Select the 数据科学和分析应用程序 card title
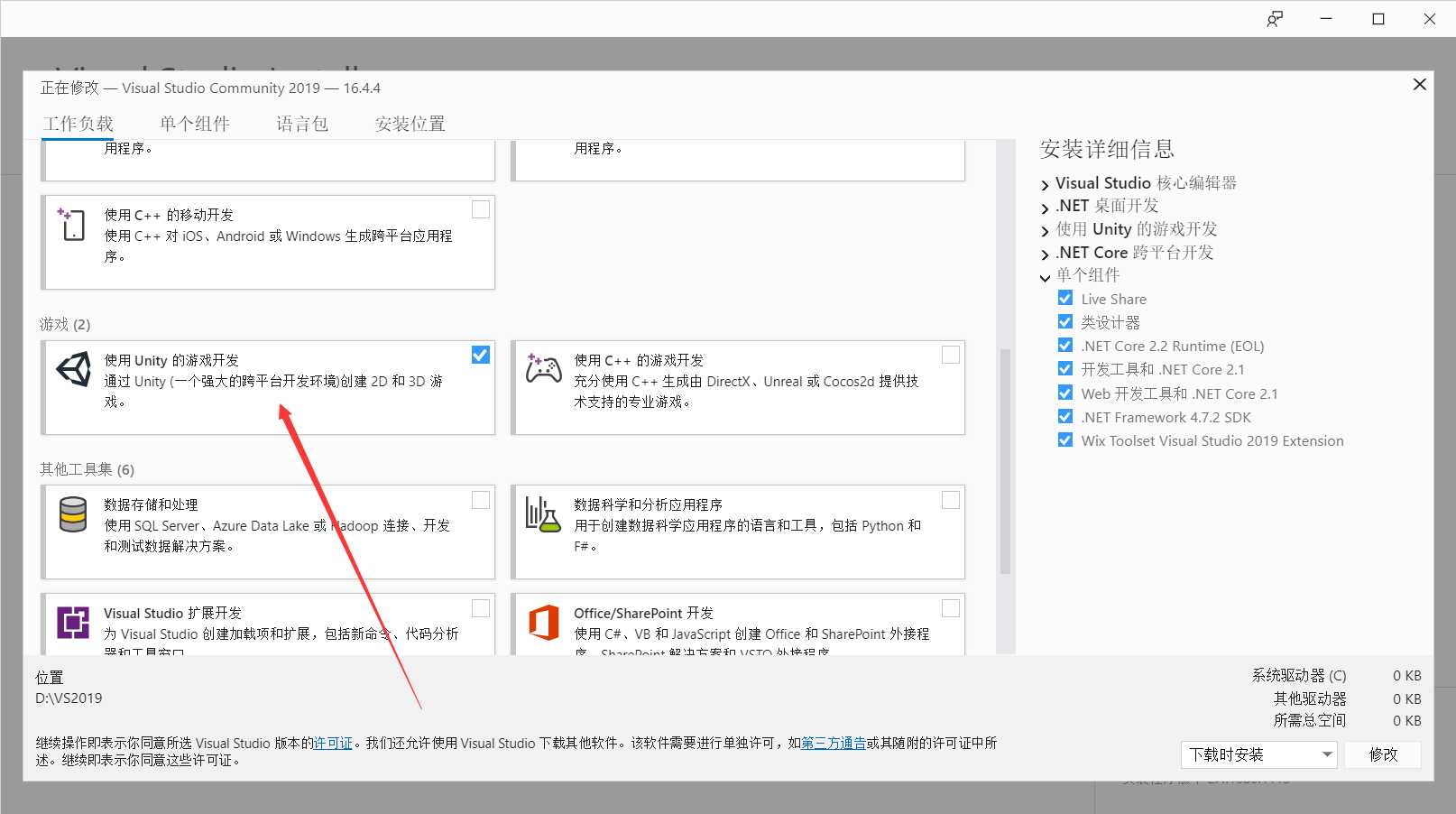Image resolution: width=1456 pixels, height=814 pixels. [649, 504]
